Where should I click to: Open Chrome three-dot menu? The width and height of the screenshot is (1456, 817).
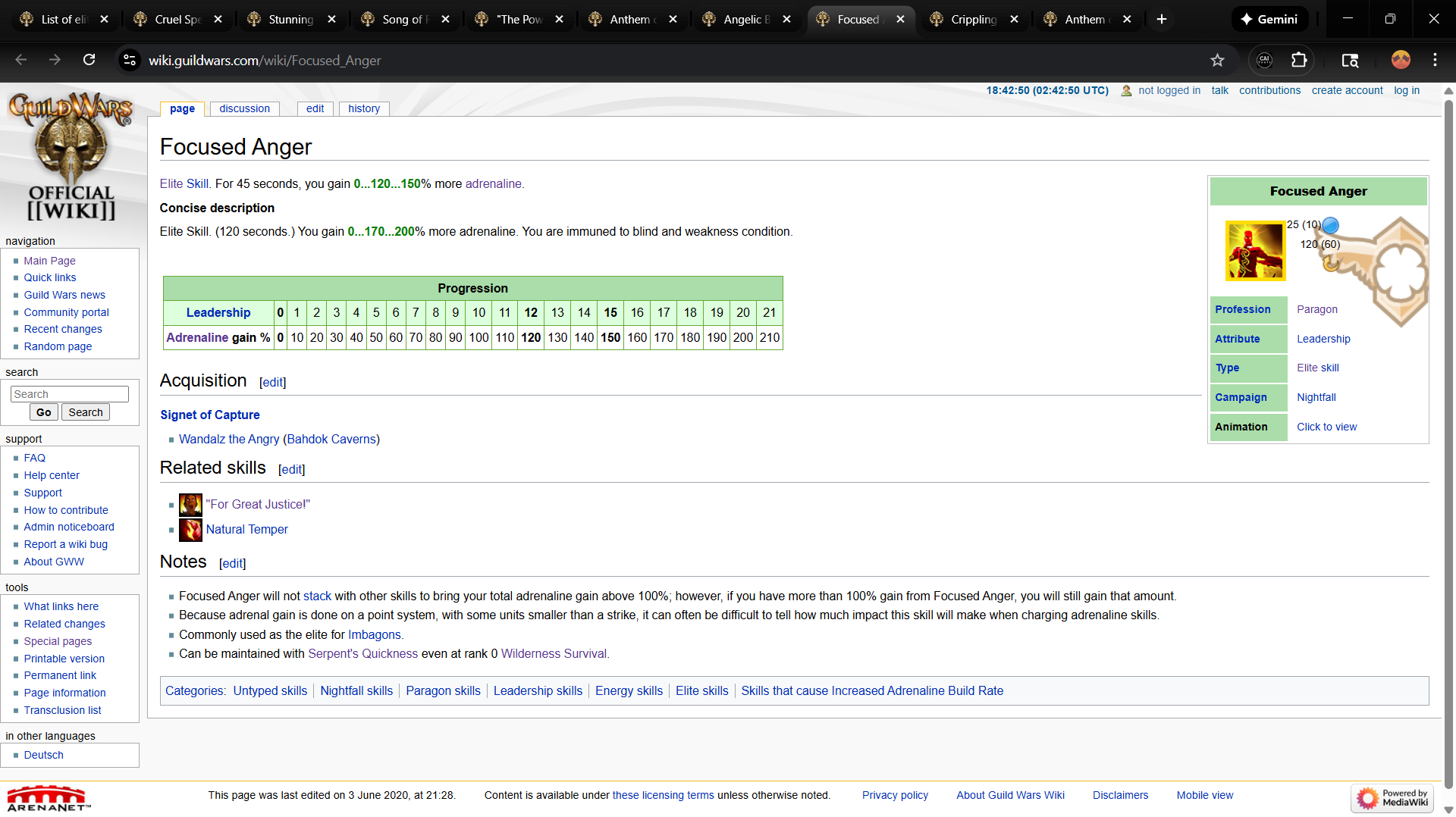coord(1435,60)
